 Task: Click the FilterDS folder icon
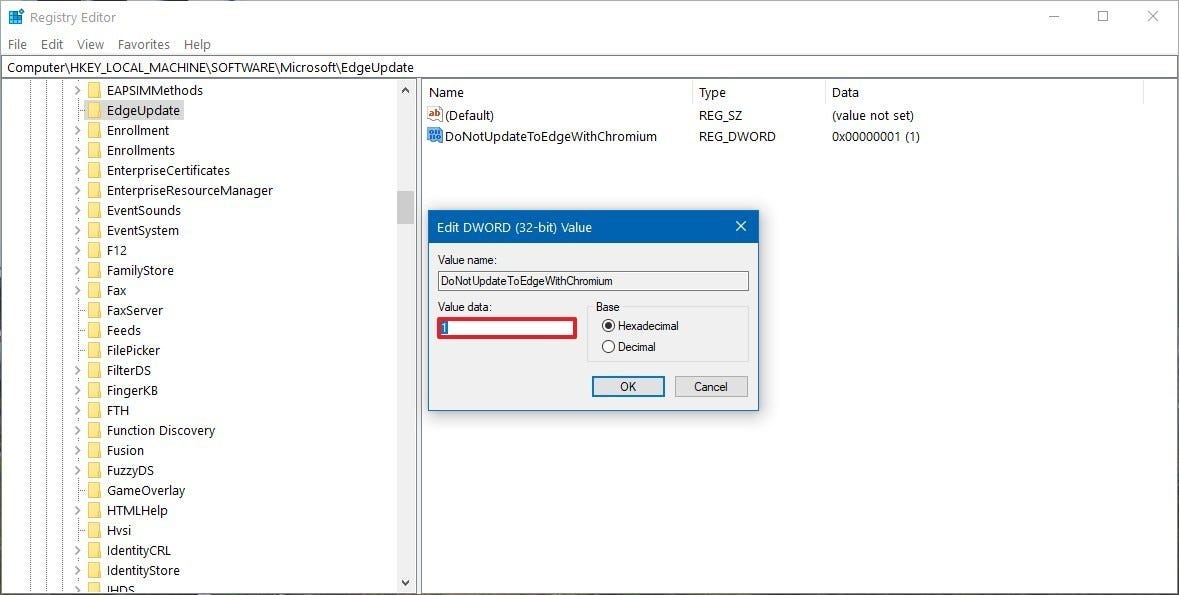coord(94,370)
